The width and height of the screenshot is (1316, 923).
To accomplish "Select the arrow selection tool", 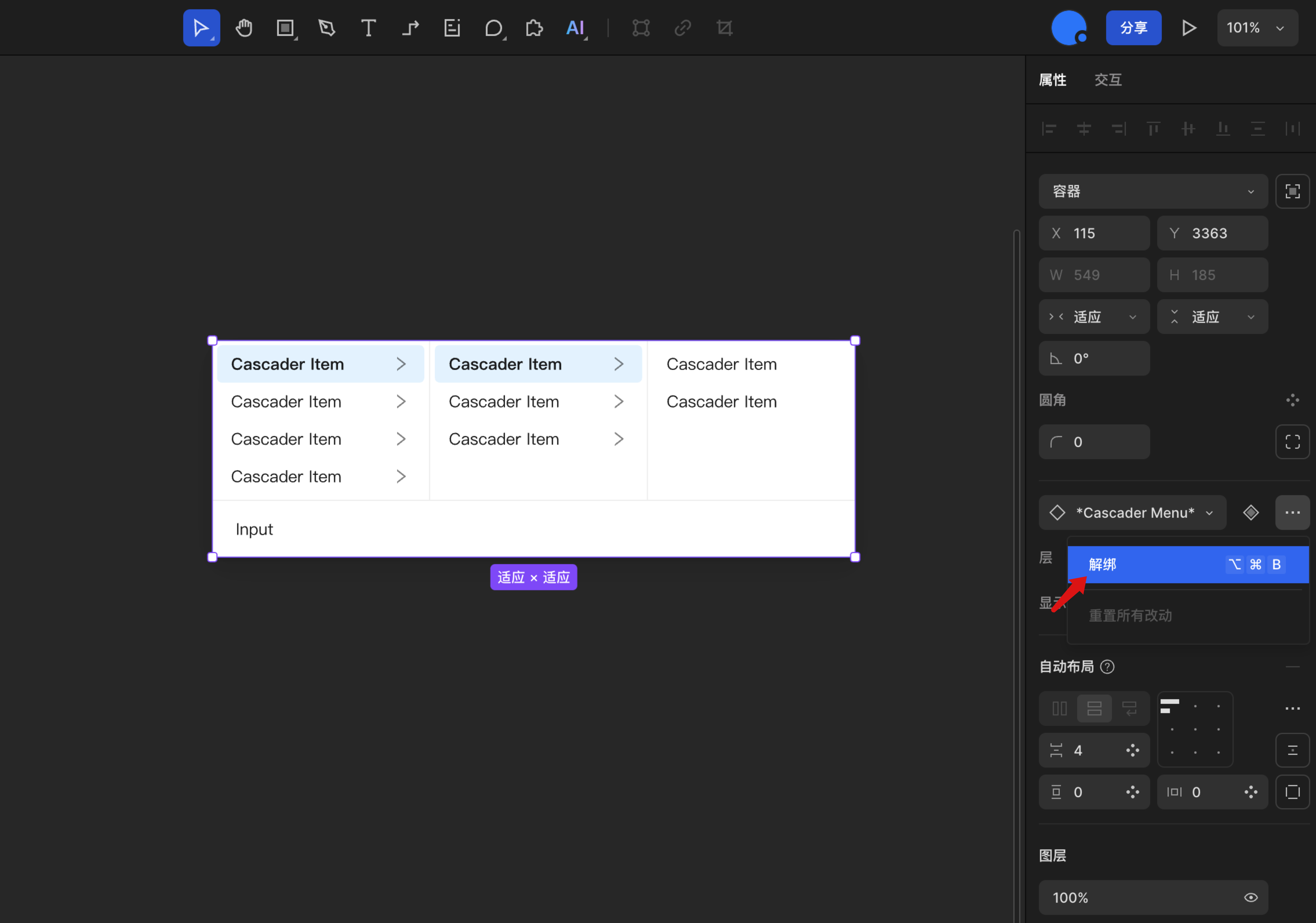I will [201, 27].
